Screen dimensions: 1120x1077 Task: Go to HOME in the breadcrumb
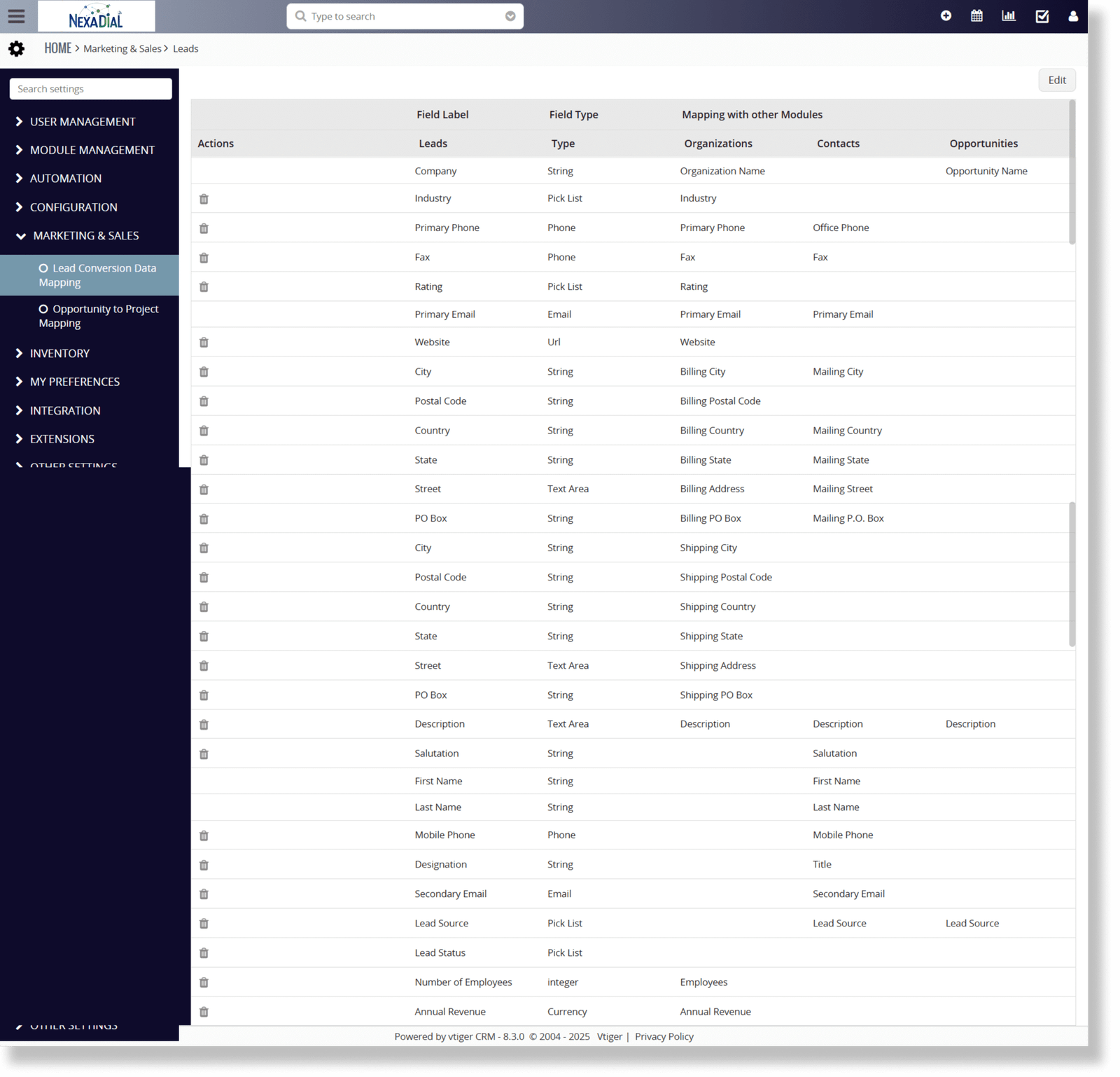pyautogui.click(x=57, y=48)
